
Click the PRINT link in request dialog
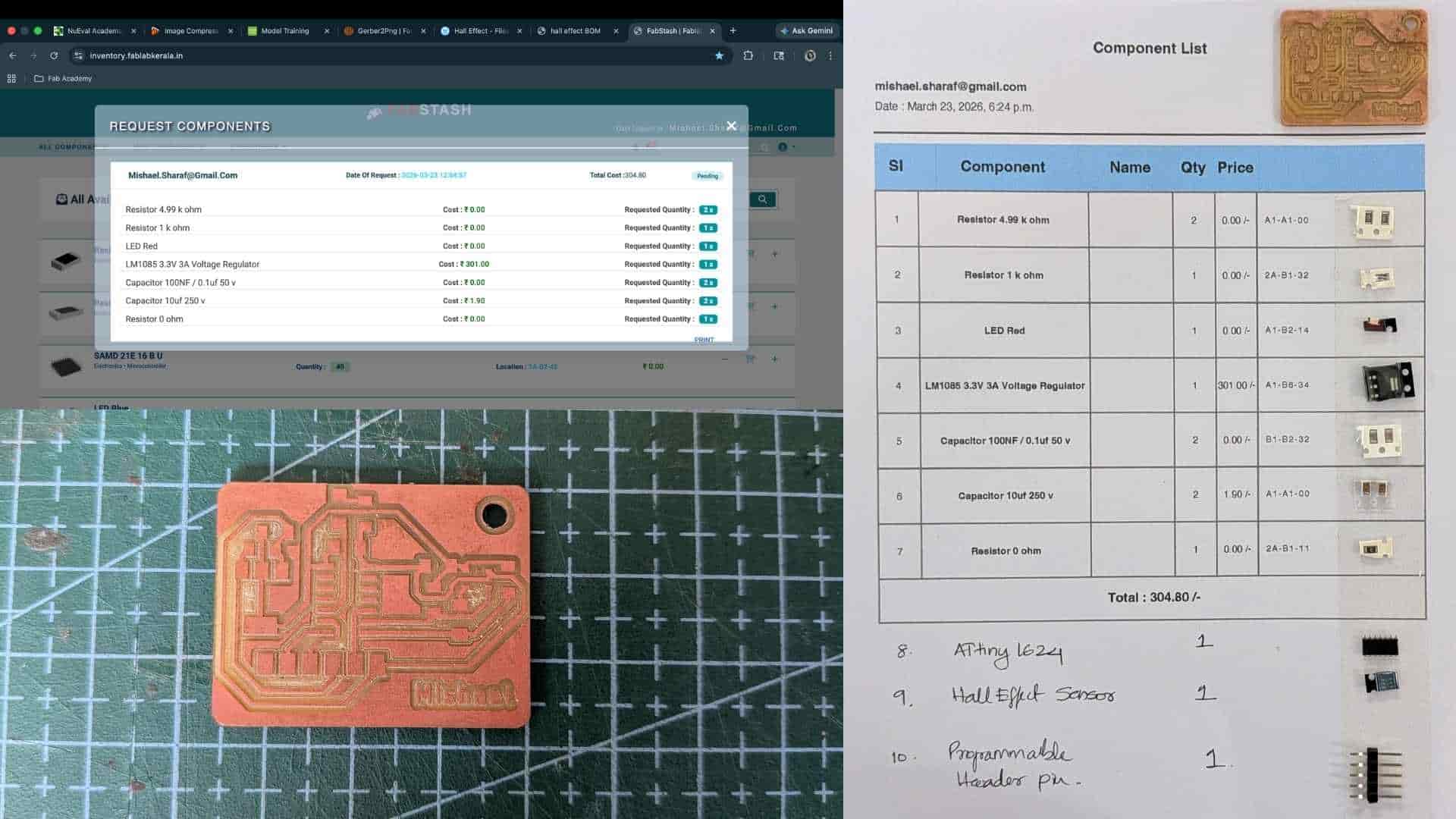[704, 340]
